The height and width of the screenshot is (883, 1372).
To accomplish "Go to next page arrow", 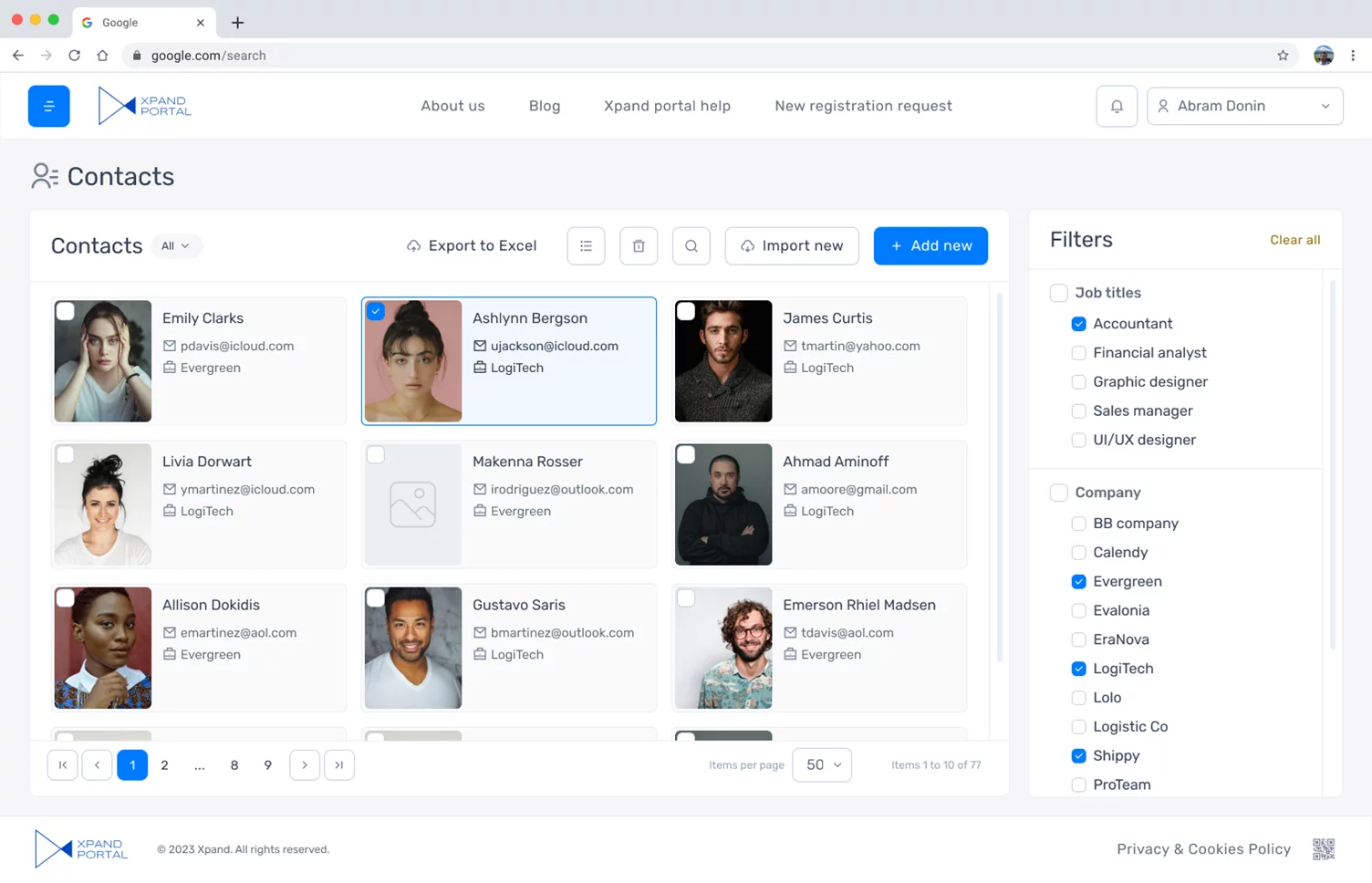I will click(x=305, y=764).
